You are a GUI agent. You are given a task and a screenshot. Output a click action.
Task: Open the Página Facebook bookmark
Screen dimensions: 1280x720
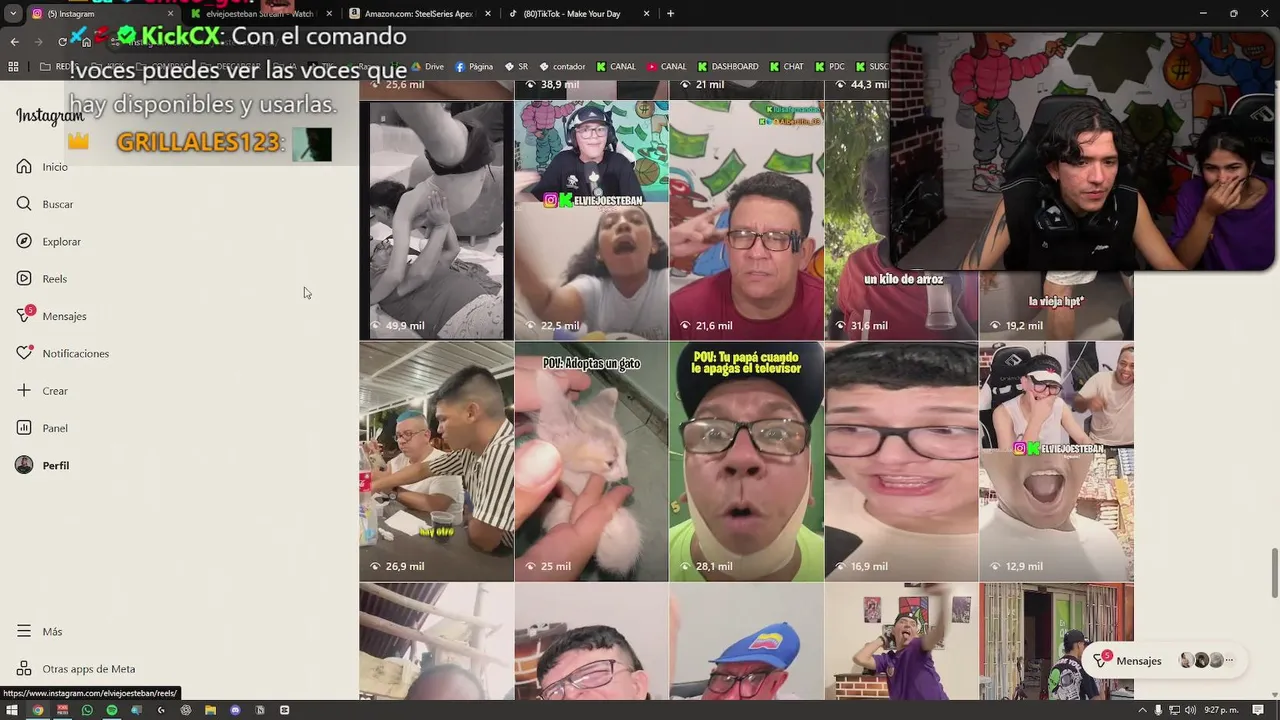pos(474,67)
